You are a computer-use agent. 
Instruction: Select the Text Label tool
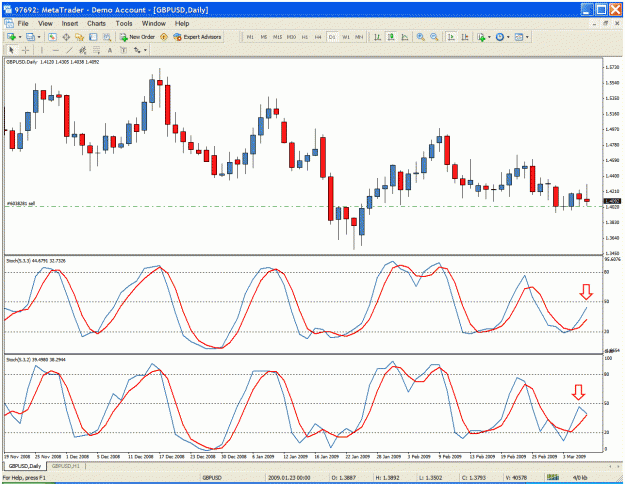[x=124, y=50]
